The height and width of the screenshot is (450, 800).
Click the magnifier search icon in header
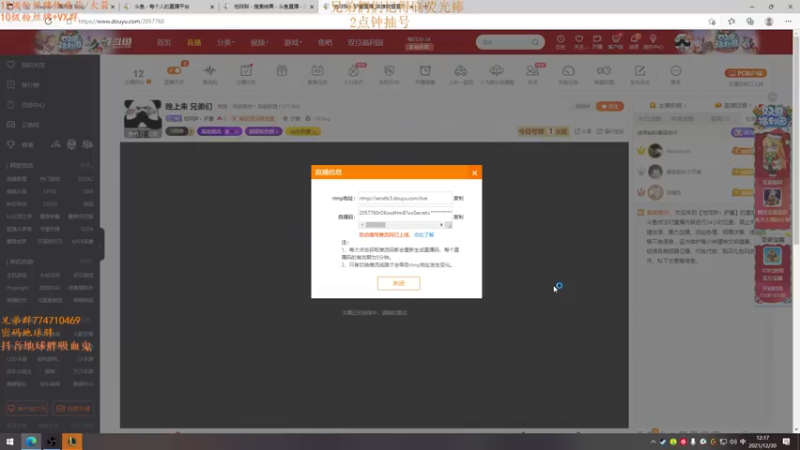[535, 42]
